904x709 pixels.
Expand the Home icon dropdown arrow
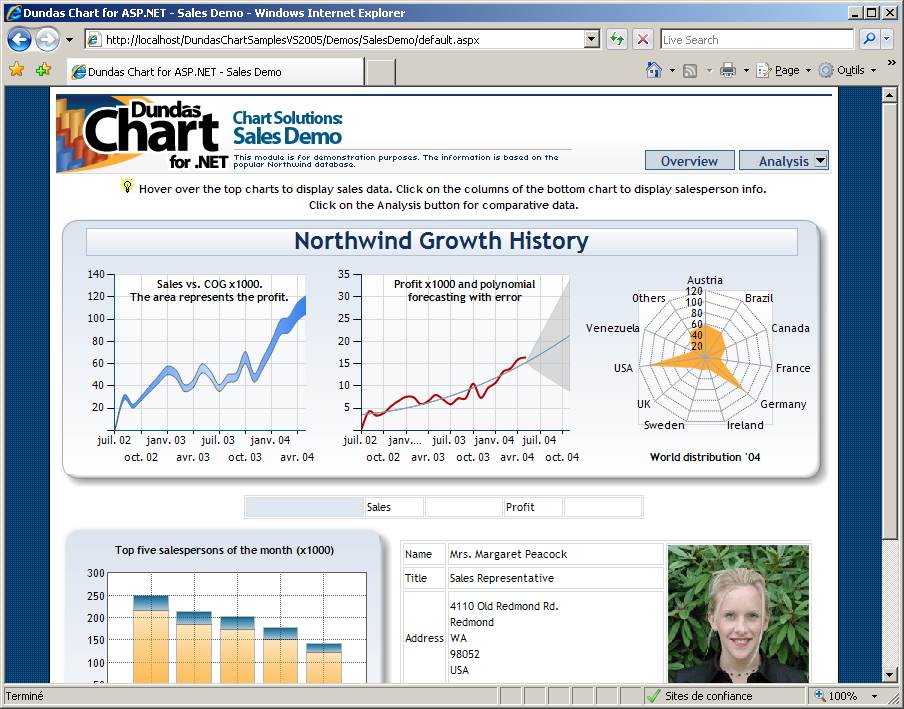click(672, 70)
